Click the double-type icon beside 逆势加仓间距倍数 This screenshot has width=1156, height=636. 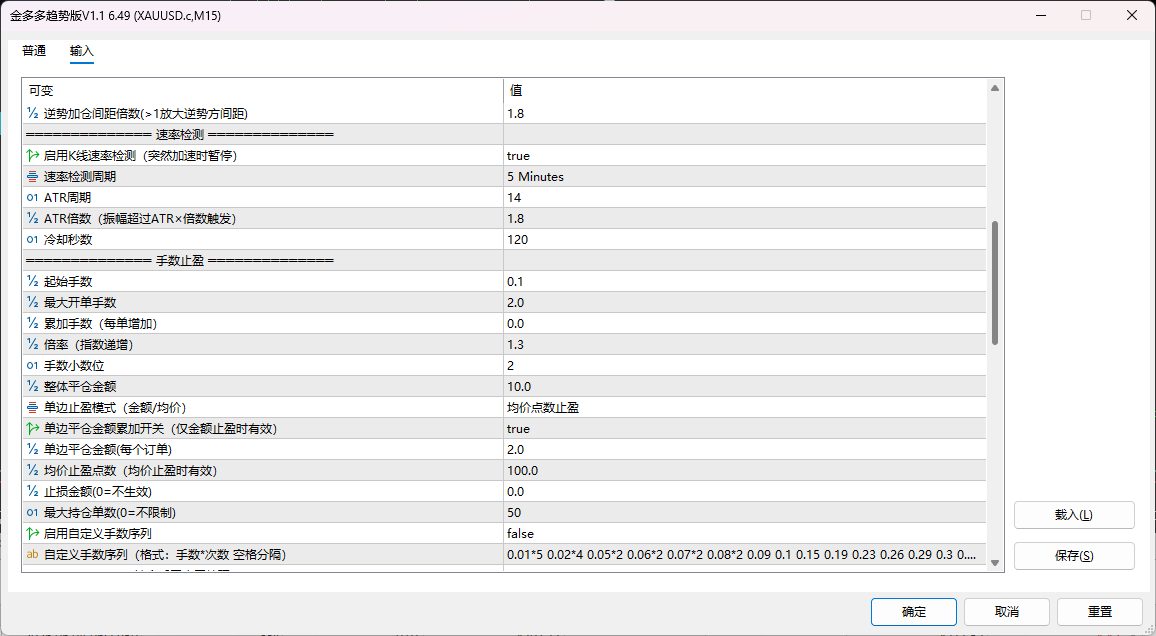coord(32,113)
